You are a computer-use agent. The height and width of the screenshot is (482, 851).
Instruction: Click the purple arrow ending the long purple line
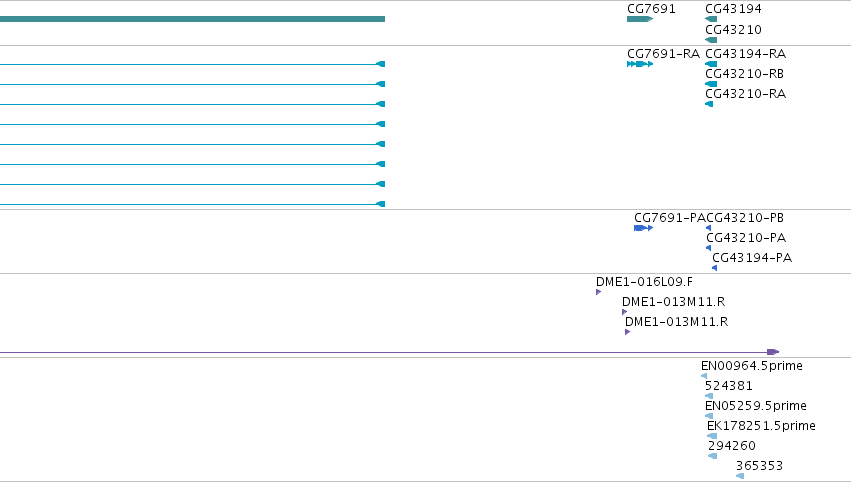773,352
